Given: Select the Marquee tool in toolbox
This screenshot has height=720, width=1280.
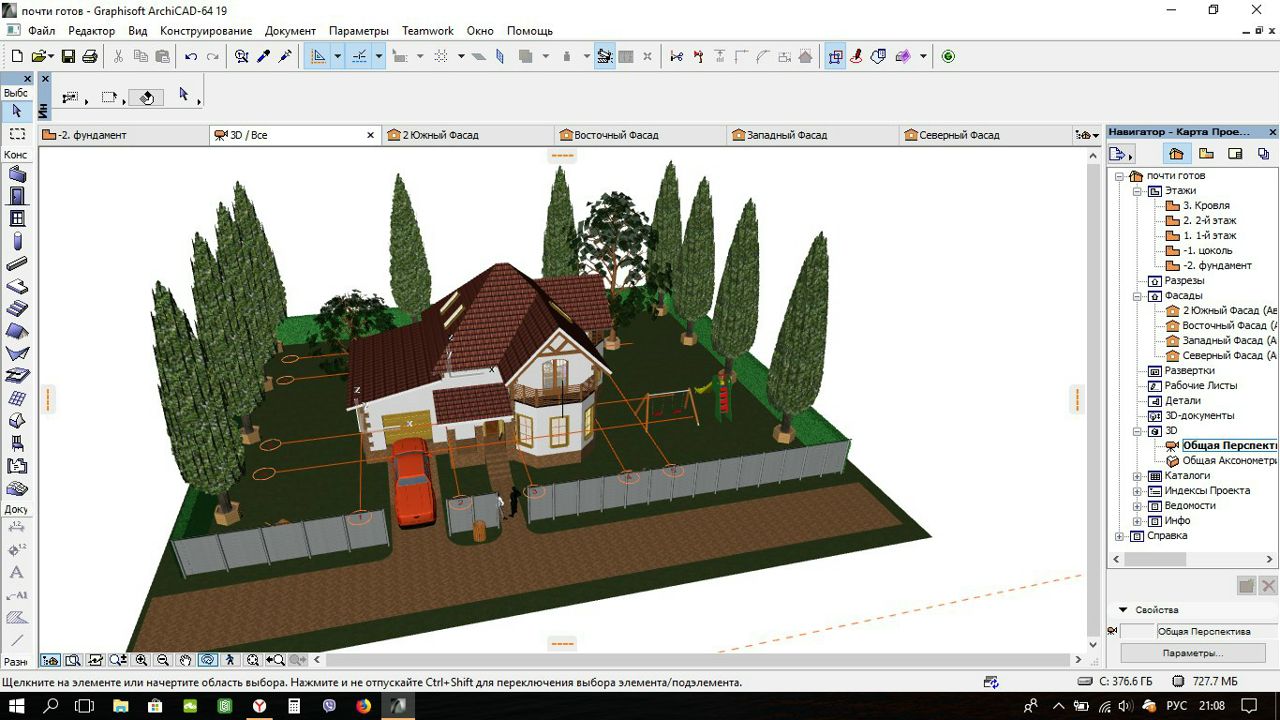Looking at the screenshot, I should 17,134.
